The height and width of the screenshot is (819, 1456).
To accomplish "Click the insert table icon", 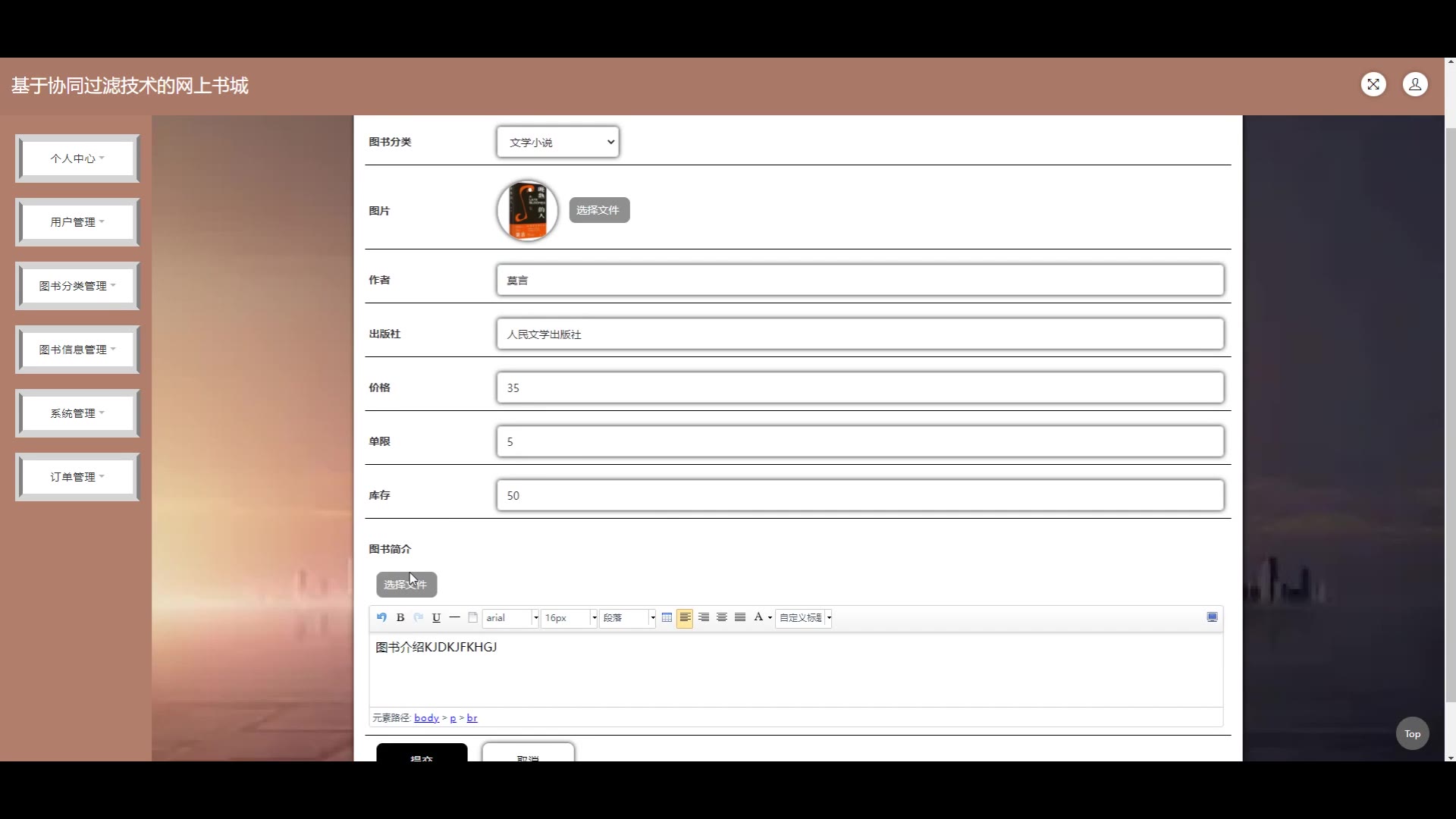I will (x=667, y=617).
